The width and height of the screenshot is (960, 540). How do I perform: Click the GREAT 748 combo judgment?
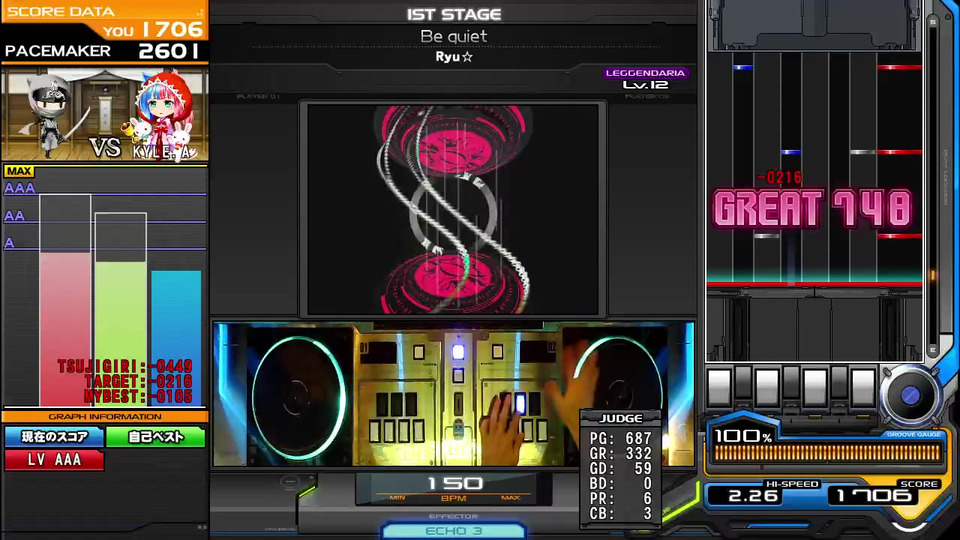[812, 208]
